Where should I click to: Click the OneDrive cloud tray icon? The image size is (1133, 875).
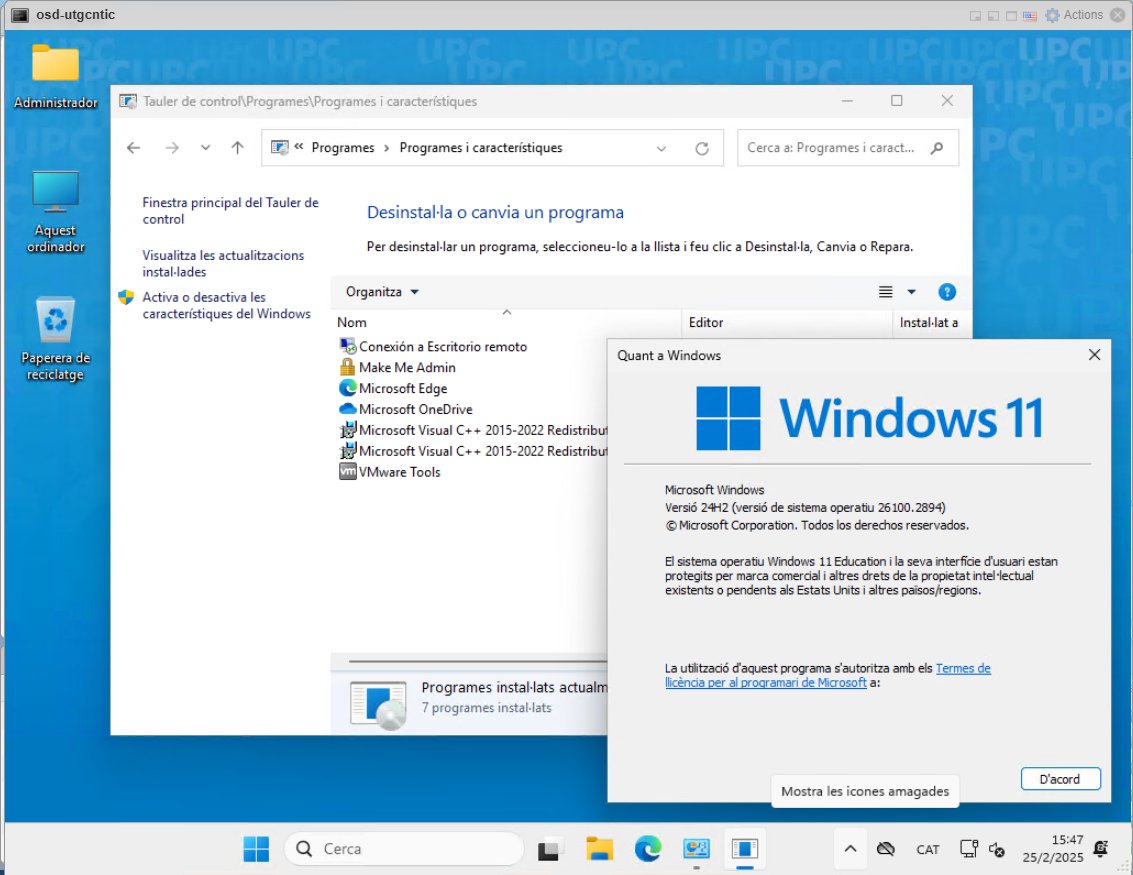(886, 849)
